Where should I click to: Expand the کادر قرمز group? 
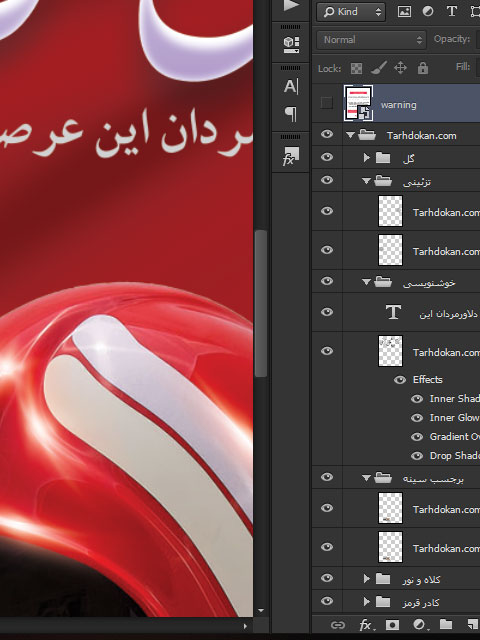(366, 601)
